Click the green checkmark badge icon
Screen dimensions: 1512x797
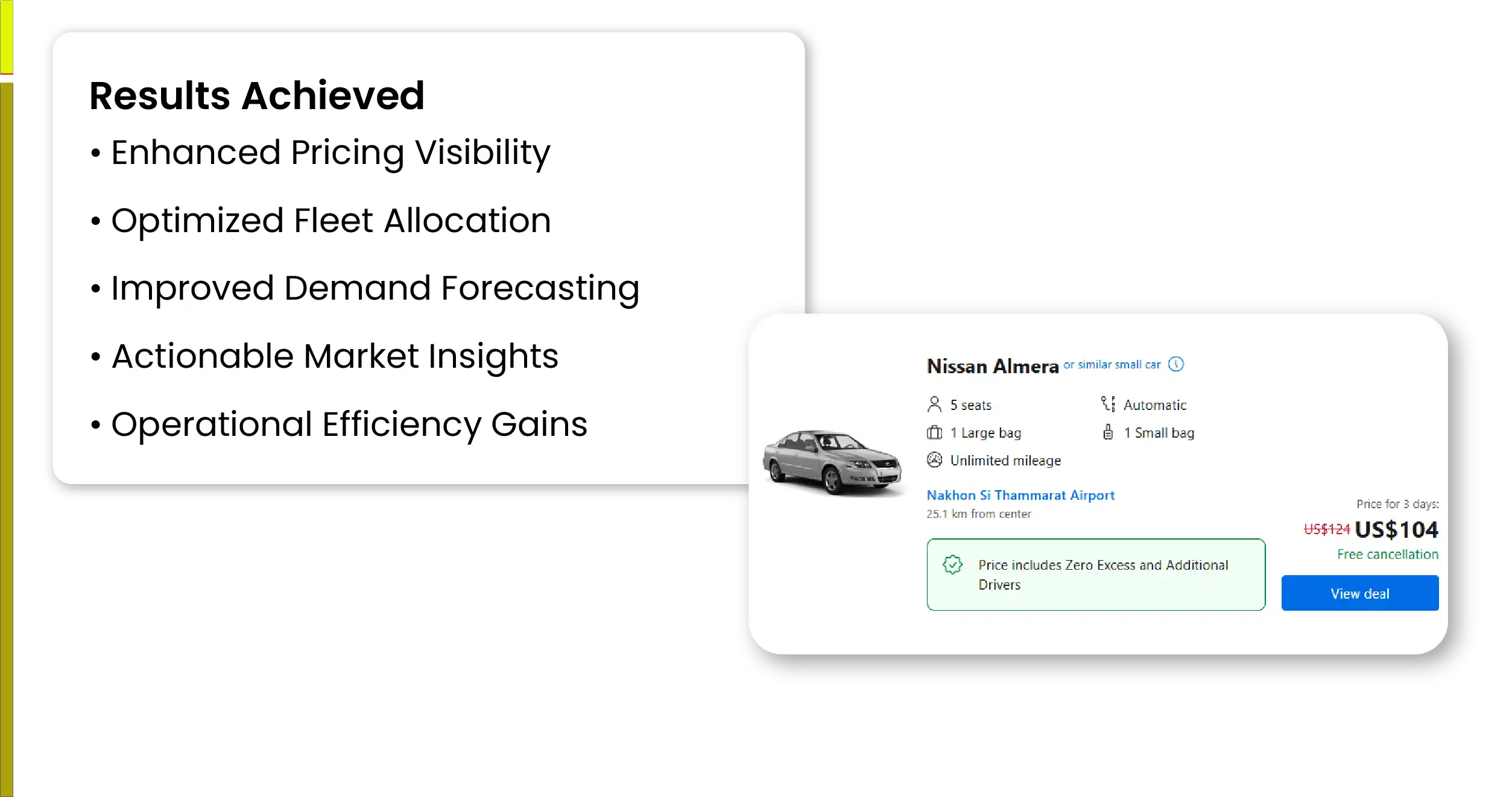click(x=952, y=565)
